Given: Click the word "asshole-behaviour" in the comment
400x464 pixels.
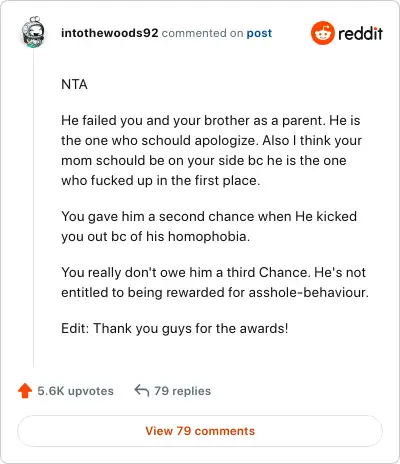Looking at the screenshot, I should (309, 292).
